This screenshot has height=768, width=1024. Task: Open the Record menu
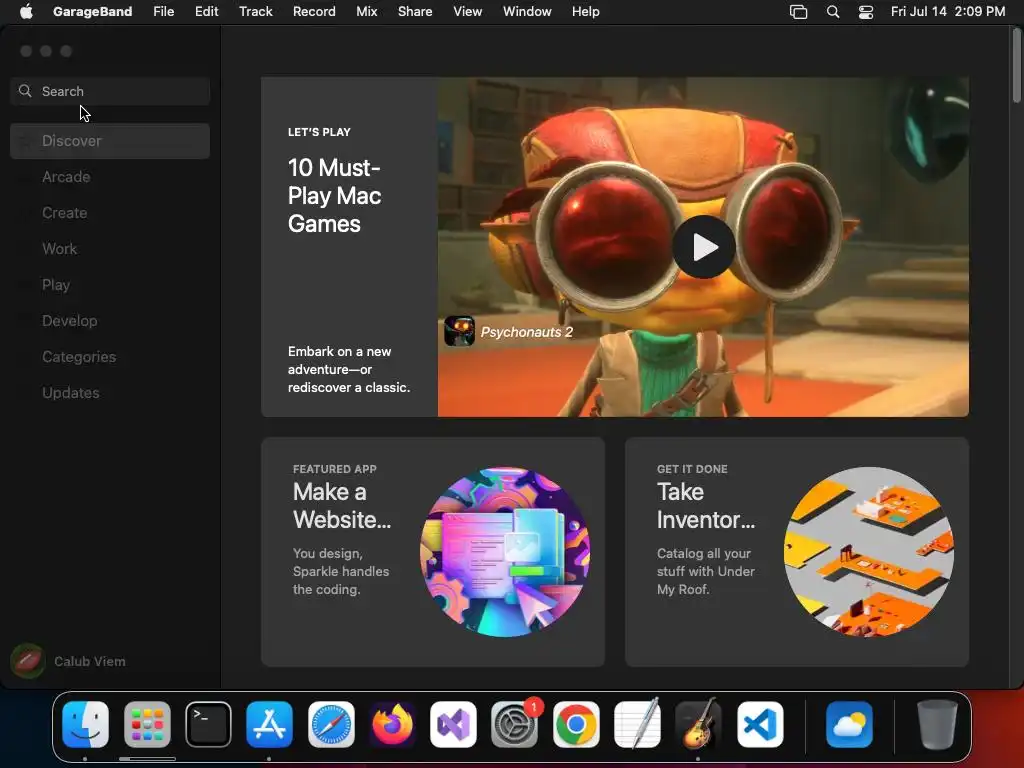314,11
